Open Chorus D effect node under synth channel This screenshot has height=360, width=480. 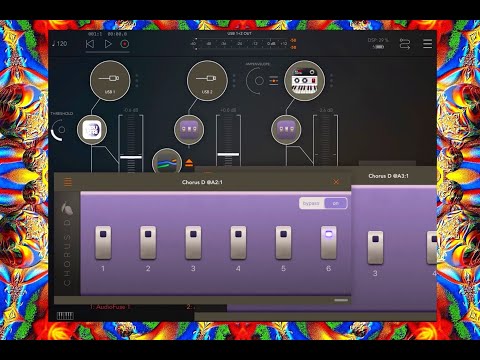pos(286,130)
